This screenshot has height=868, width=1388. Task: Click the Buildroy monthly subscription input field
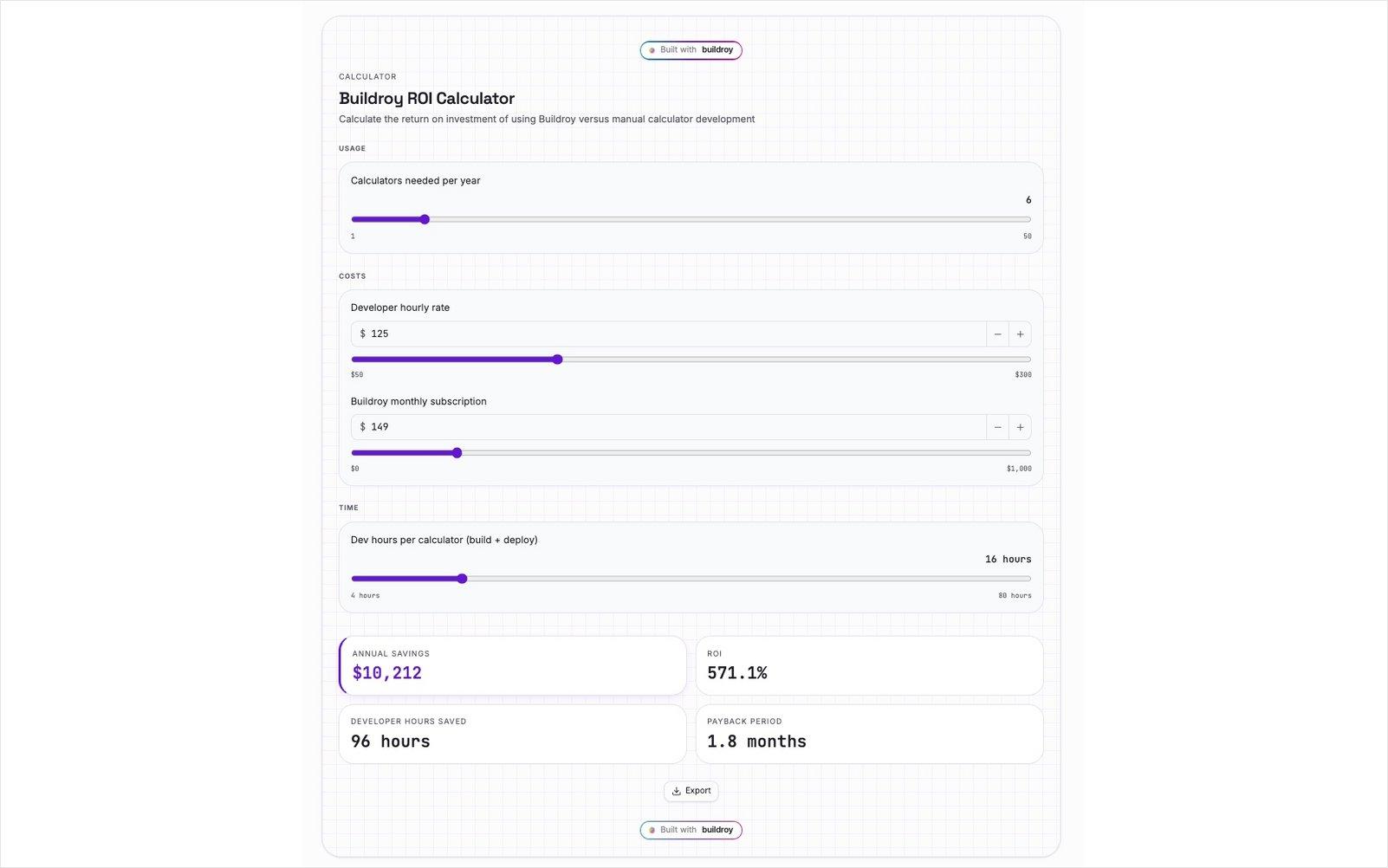(668, 427)
